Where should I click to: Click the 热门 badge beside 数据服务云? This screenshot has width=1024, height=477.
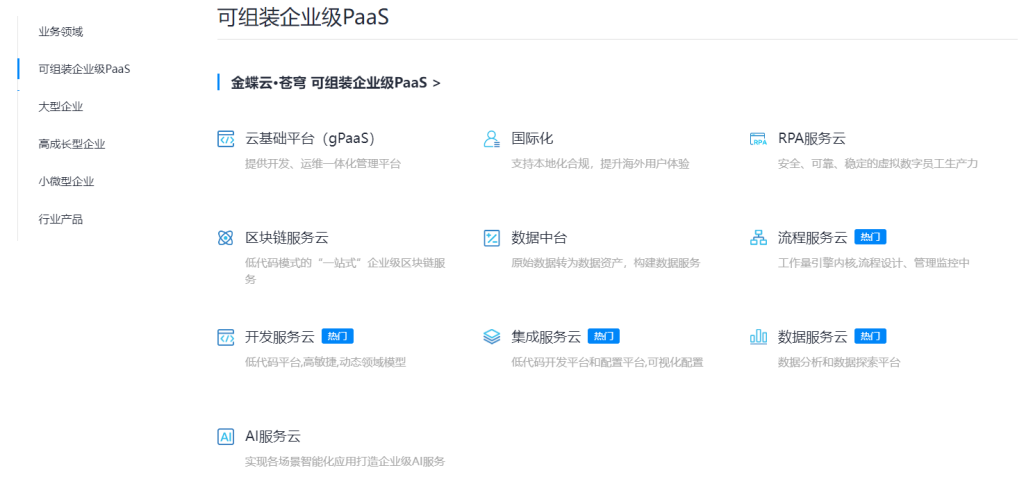(x=870, y=337)
